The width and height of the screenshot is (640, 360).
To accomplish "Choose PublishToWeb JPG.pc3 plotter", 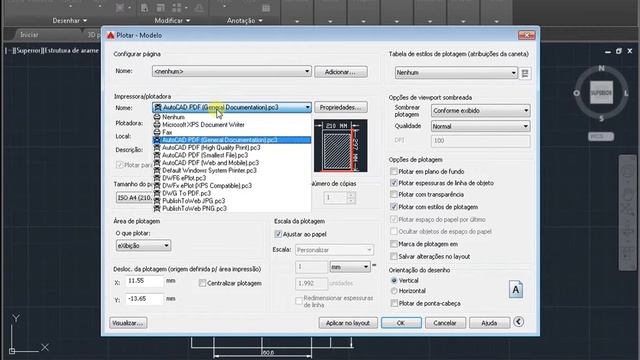I will click(x=231, y=201).
